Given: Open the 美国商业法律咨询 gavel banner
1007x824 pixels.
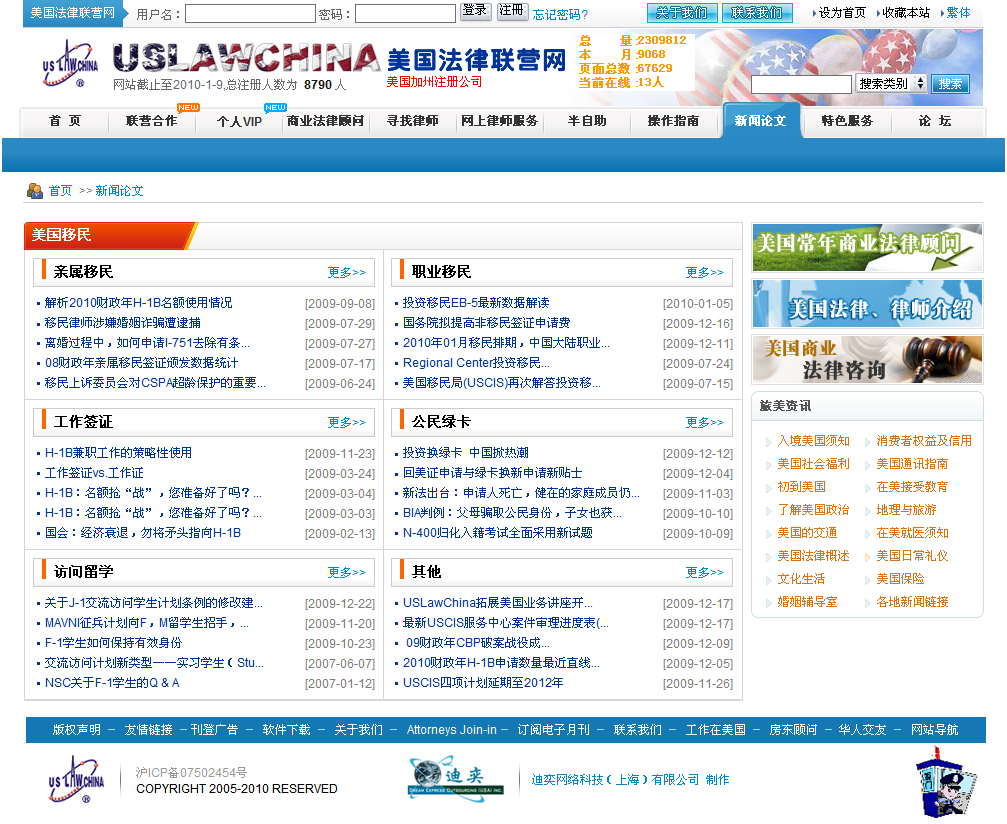Looking at the screenshot, I should click(x=867, y=360).
